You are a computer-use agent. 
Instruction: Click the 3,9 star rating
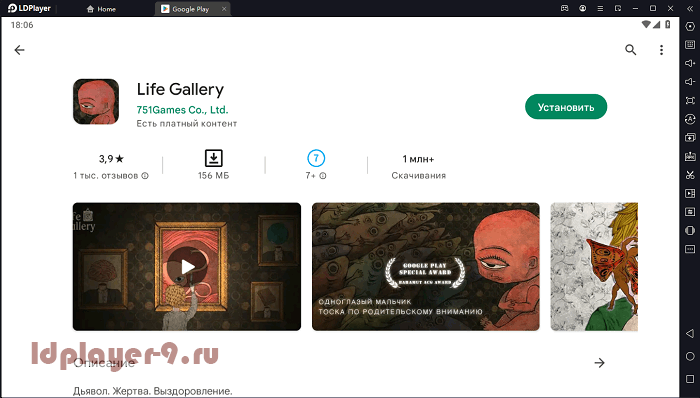click(x=111, y=159)
